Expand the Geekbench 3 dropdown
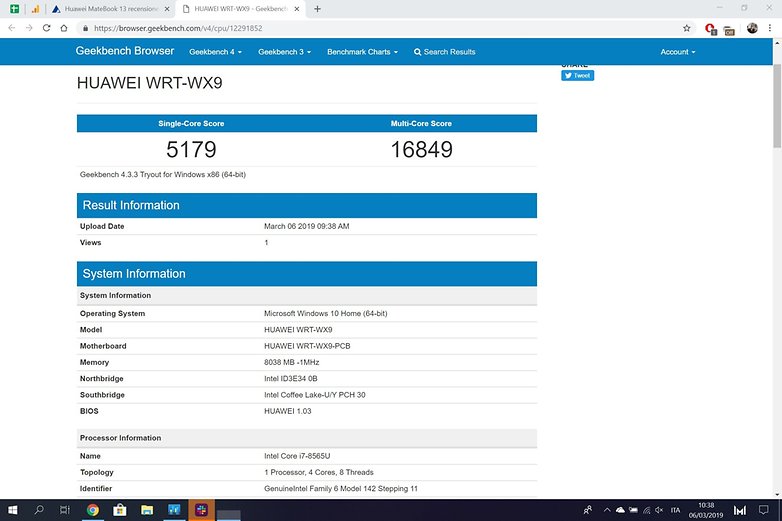Viewport: 782px width, 521px height. click(284, 52)
